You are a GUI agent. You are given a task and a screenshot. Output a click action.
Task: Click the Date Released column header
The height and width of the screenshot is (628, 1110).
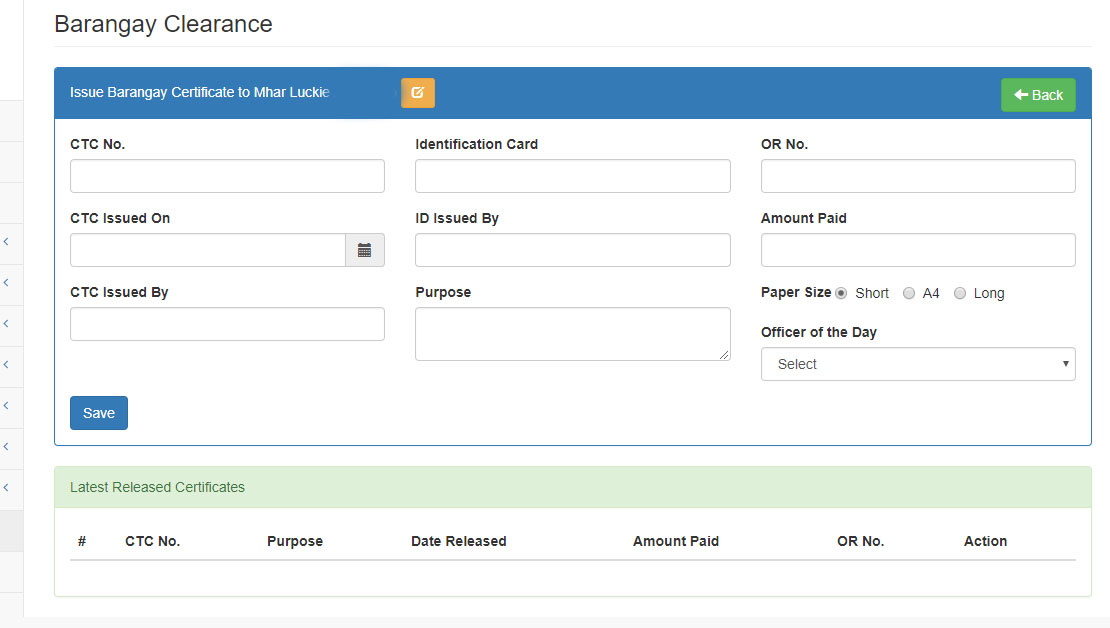(458, 541)
